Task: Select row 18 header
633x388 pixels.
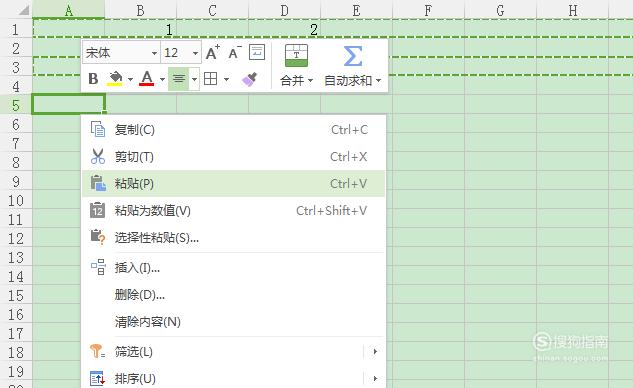Action: click(x=16, y=352)
